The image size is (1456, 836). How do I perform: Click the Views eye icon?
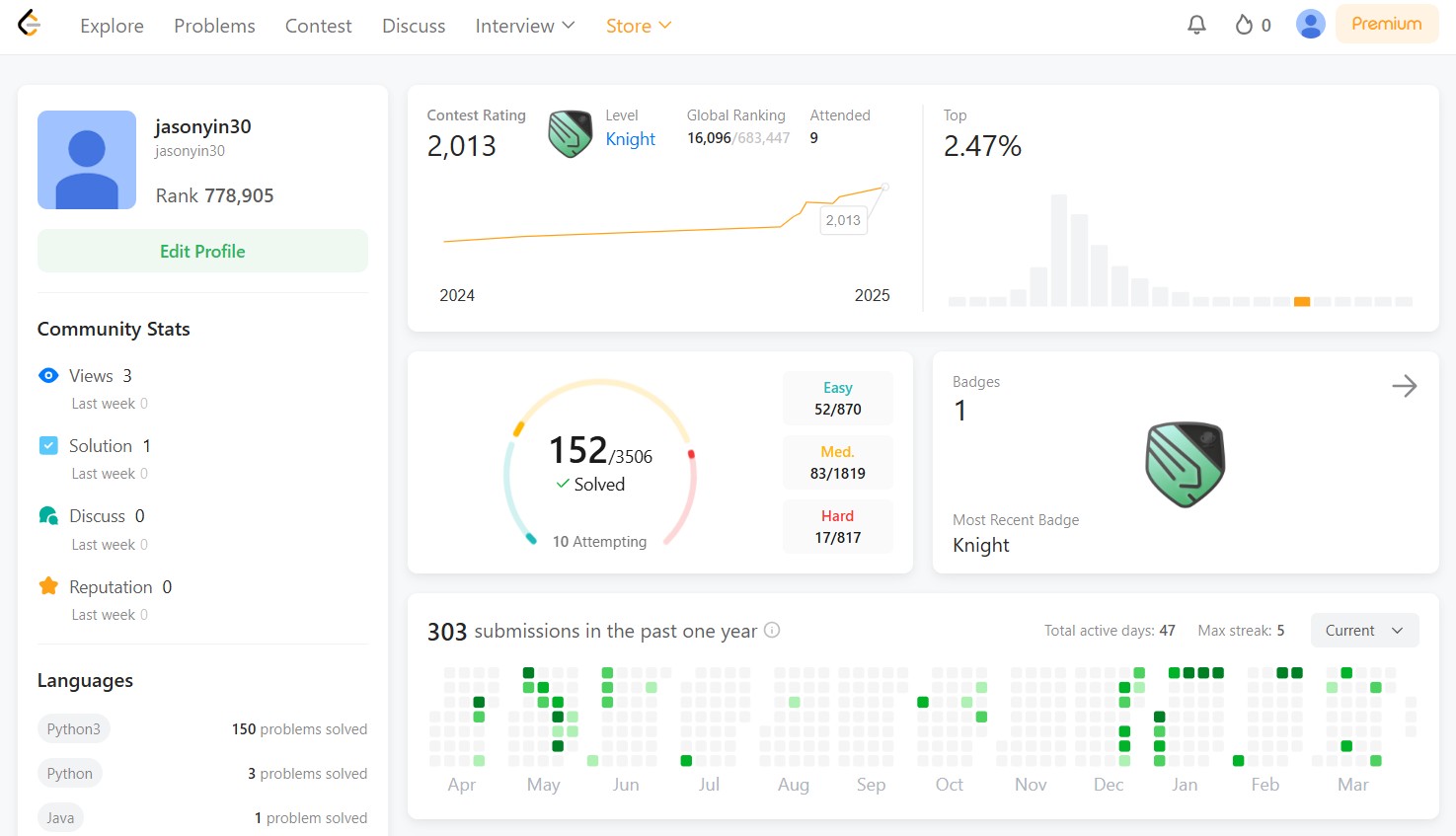click(48, 375)
